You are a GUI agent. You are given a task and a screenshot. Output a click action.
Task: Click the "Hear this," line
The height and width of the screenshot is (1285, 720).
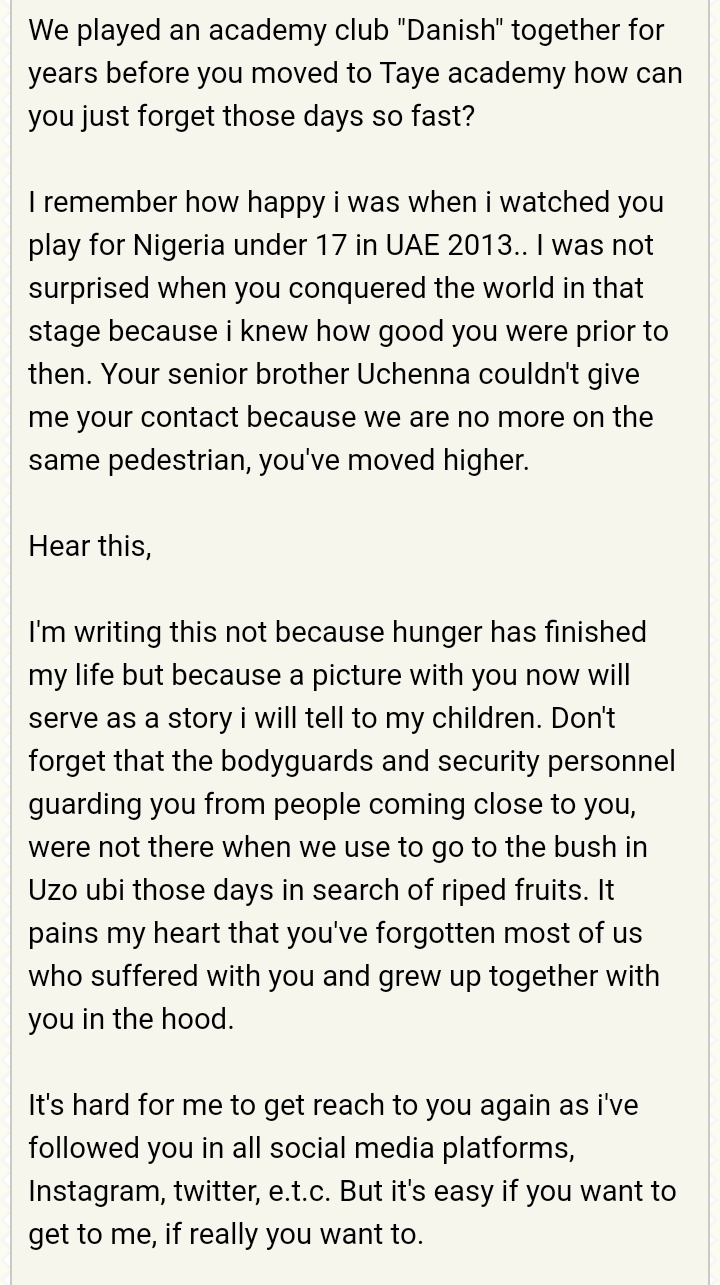90,546
